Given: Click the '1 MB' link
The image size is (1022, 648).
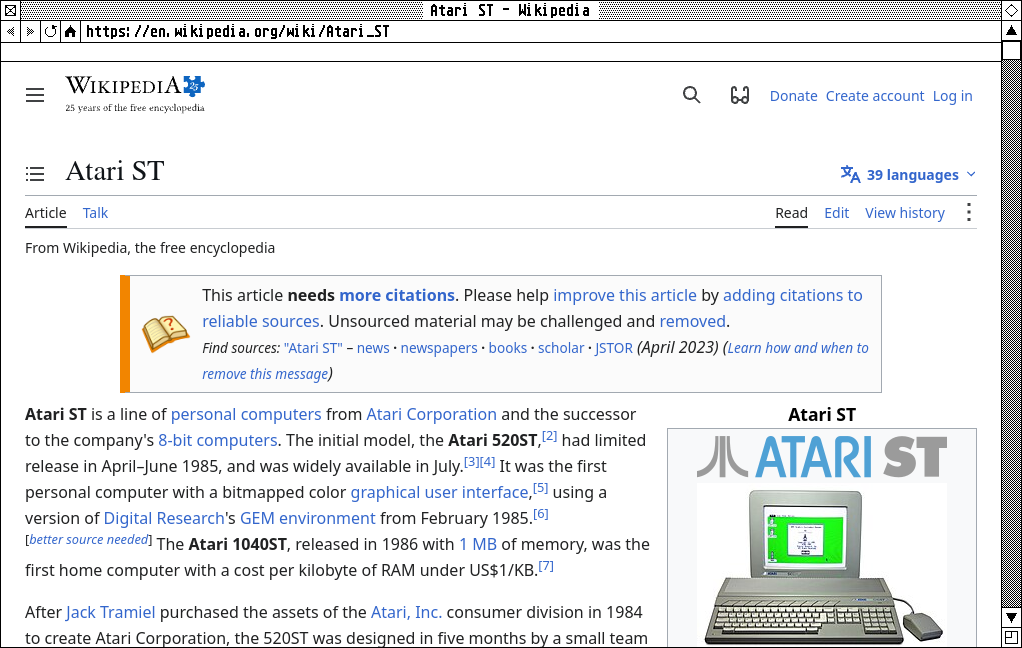Looking at the screenshot, I should pyautogui.click(x=478, y=544).
